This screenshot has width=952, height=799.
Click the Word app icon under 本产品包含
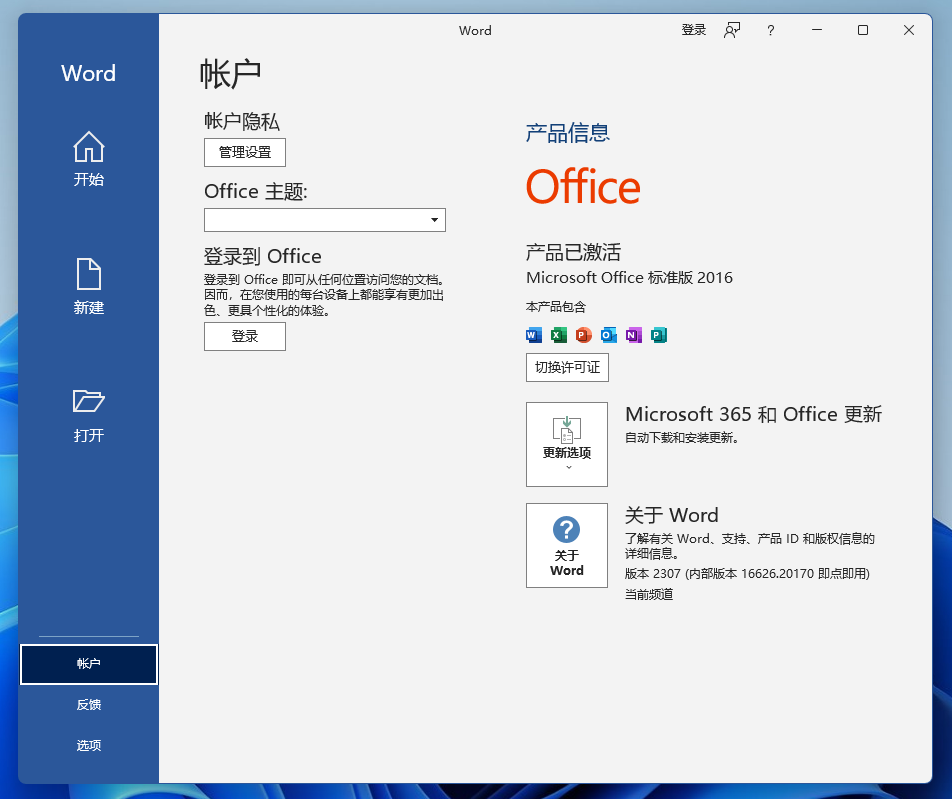(534, 335)
